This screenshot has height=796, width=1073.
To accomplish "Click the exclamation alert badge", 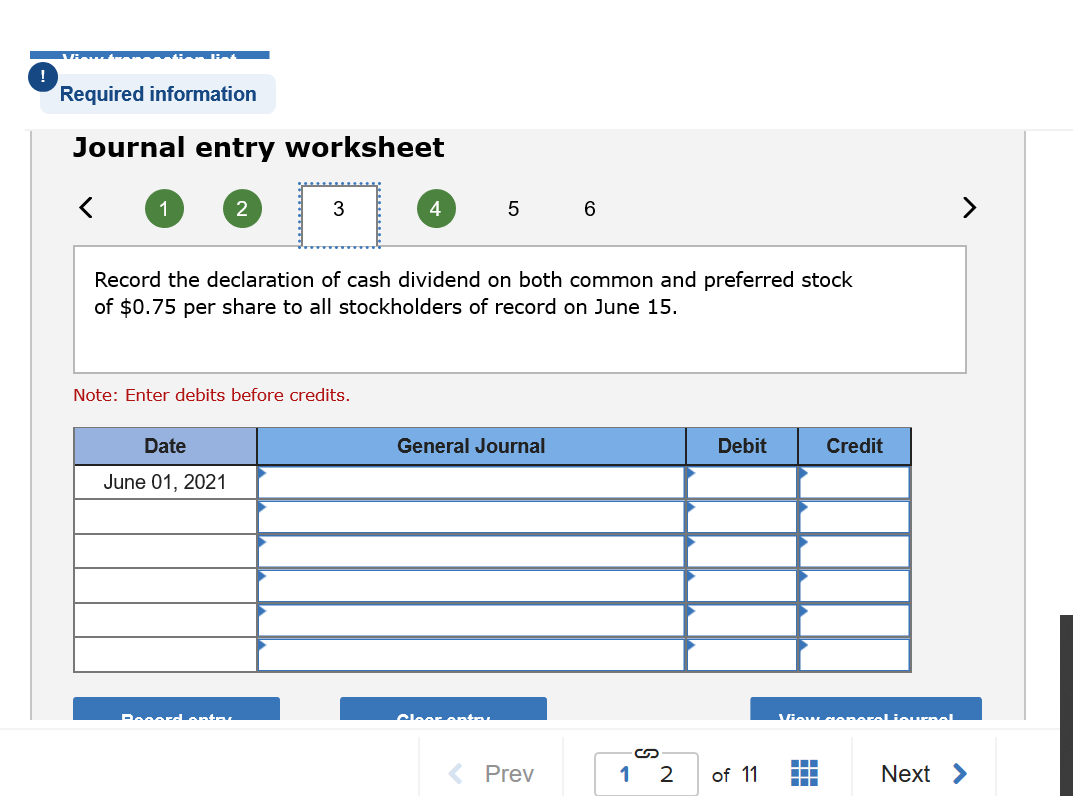I will click(x=41, y=75).
